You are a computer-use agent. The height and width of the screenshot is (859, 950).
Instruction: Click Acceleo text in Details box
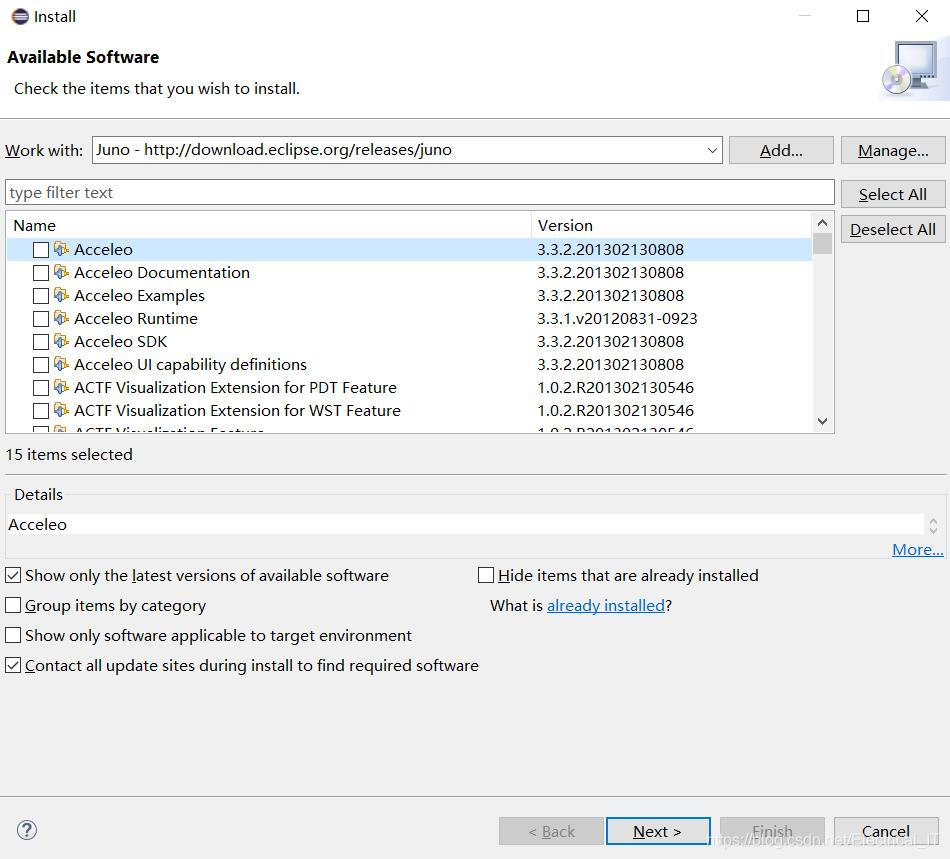coord(38,525)
